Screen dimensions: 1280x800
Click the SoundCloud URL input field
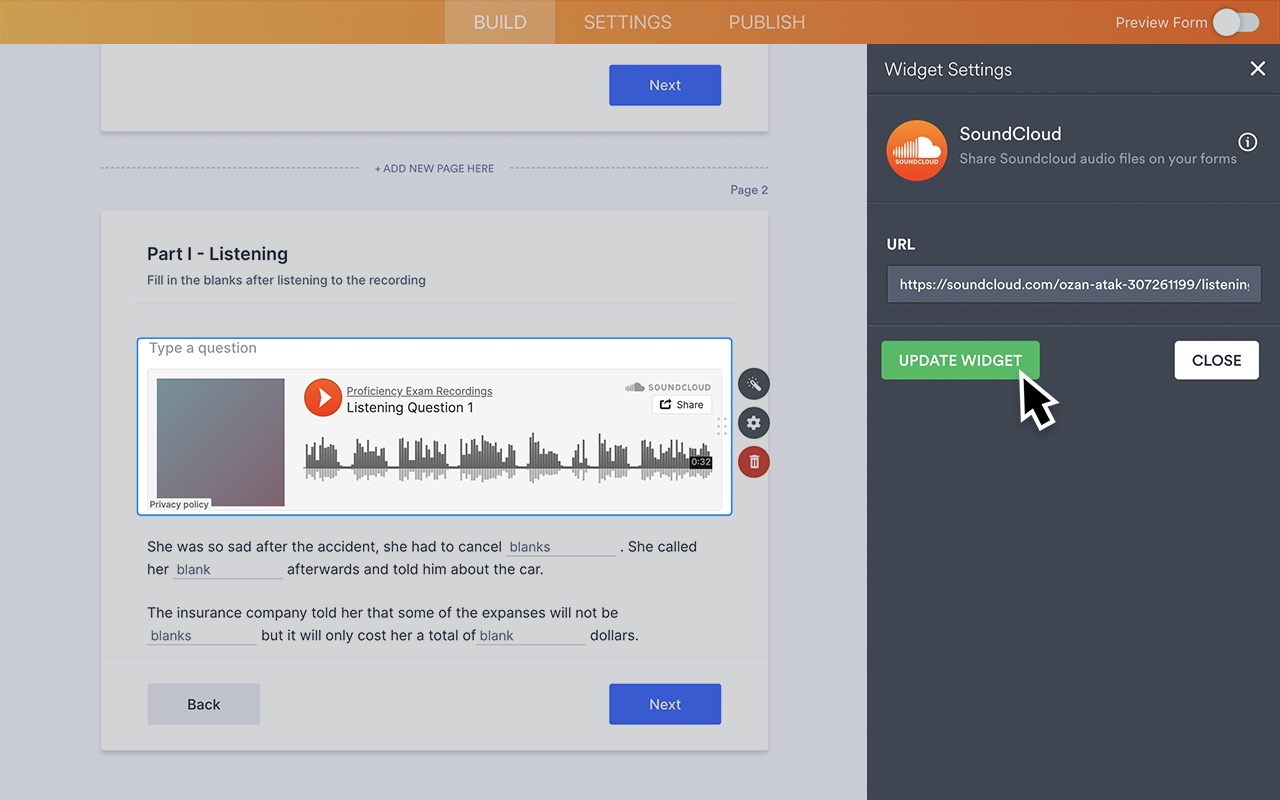(1073, 284)
